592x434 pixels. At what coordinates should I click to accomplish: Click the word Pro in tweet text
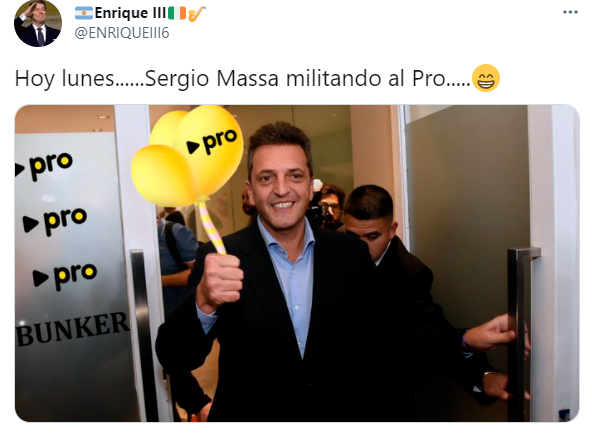tap(429, 78)
